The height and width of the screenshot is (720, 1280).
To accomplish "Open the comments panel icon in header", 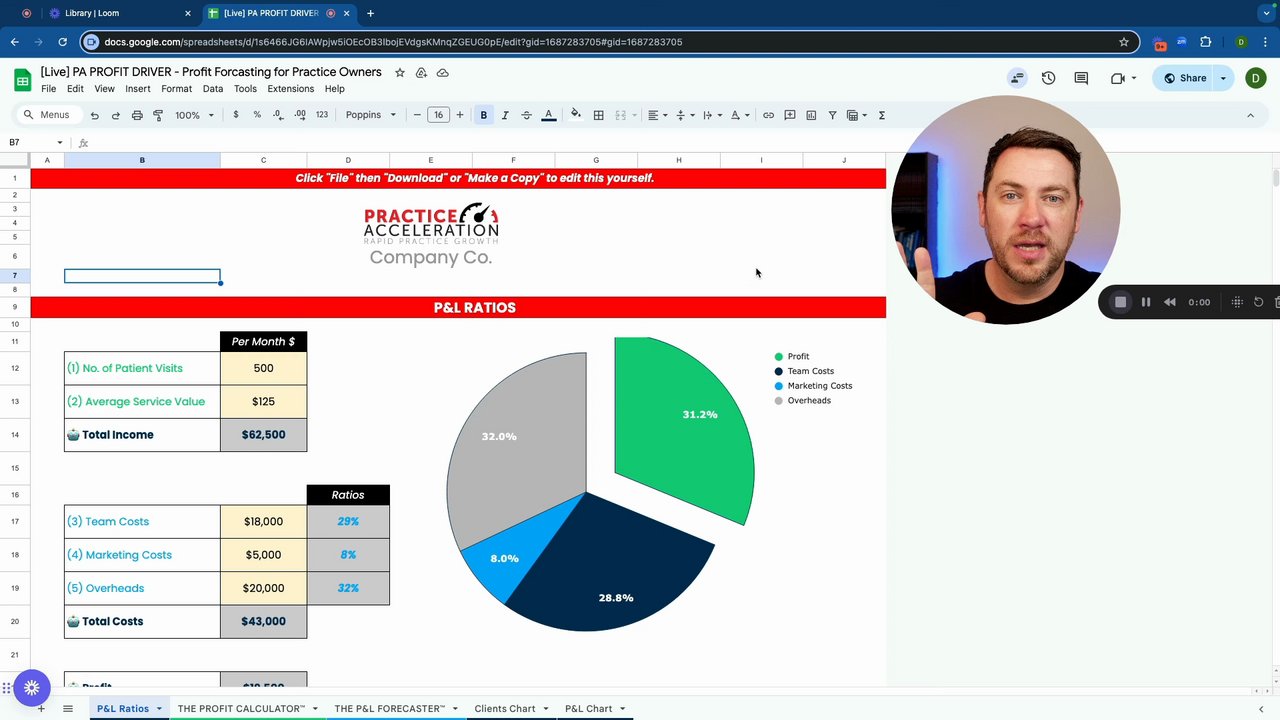I will [x=1081, y=78].
